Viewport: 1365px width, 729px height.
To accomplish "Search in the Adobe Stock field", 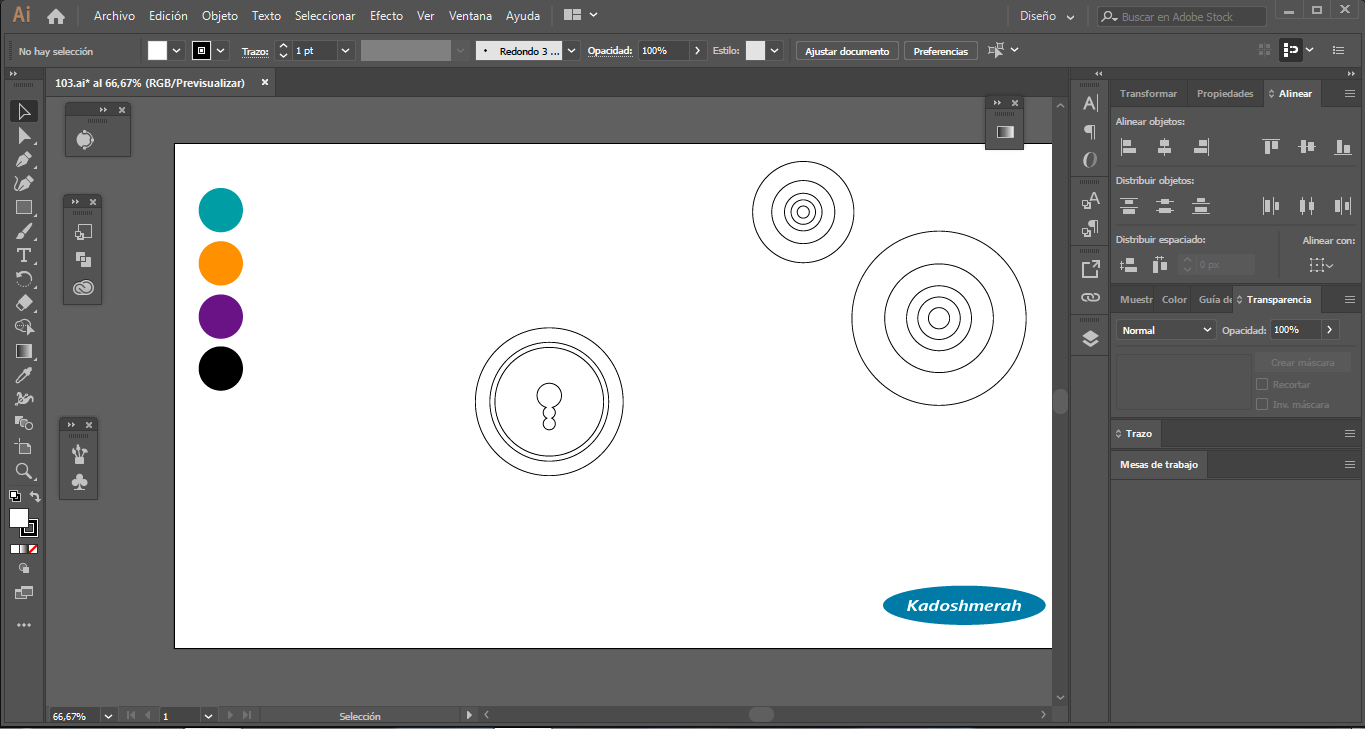I will pos(1182,16).
